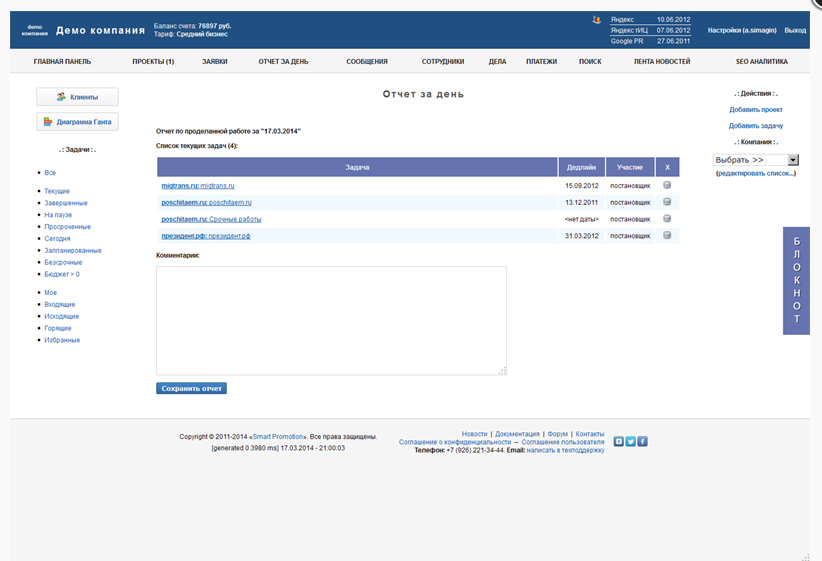Image resolution: width=822 pixels, height=561 pixels.
Task: Filter tasks by Сегодня
Action: click(x=57, y=239)
